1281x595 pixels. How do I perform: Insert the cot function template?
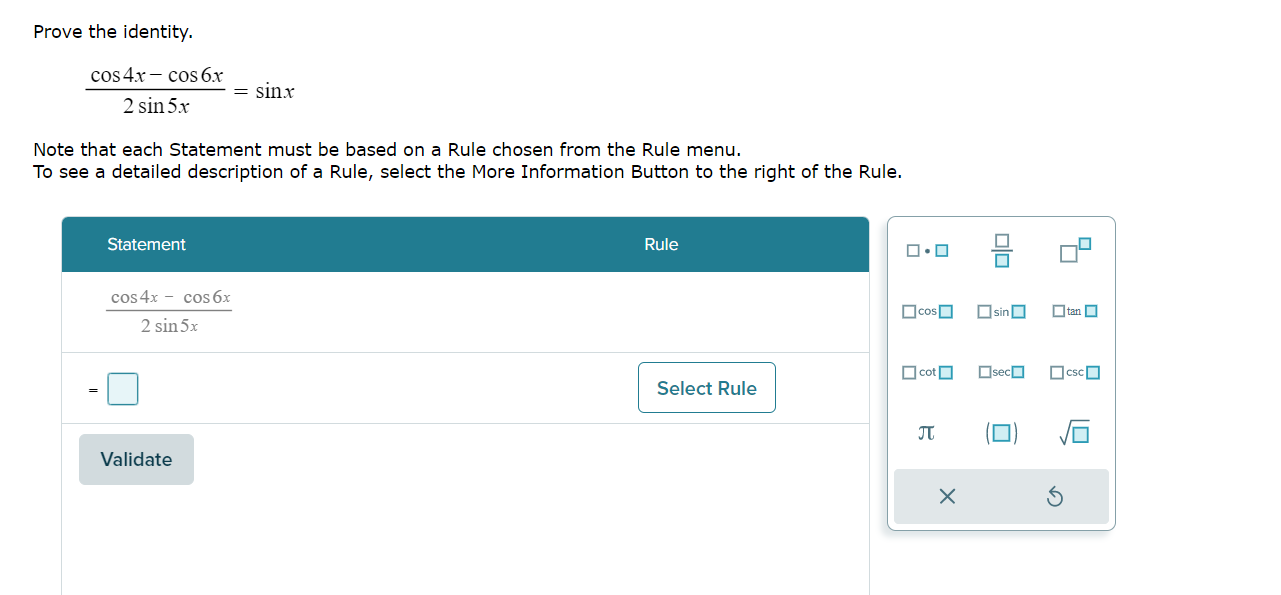[x=927, y=372]
